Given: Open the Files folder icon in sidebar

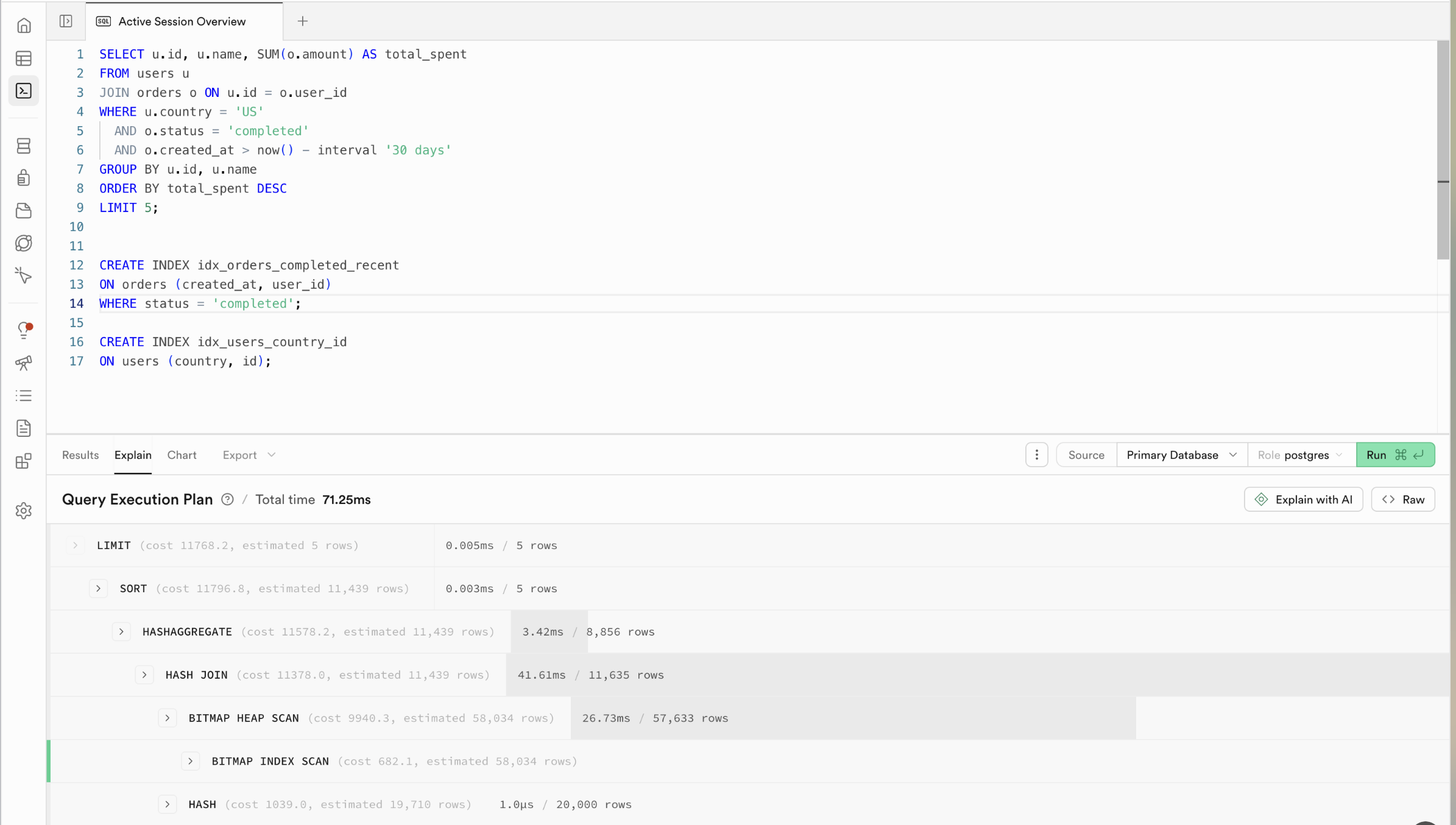Looking at the screenshot, I should pos(23,210).
